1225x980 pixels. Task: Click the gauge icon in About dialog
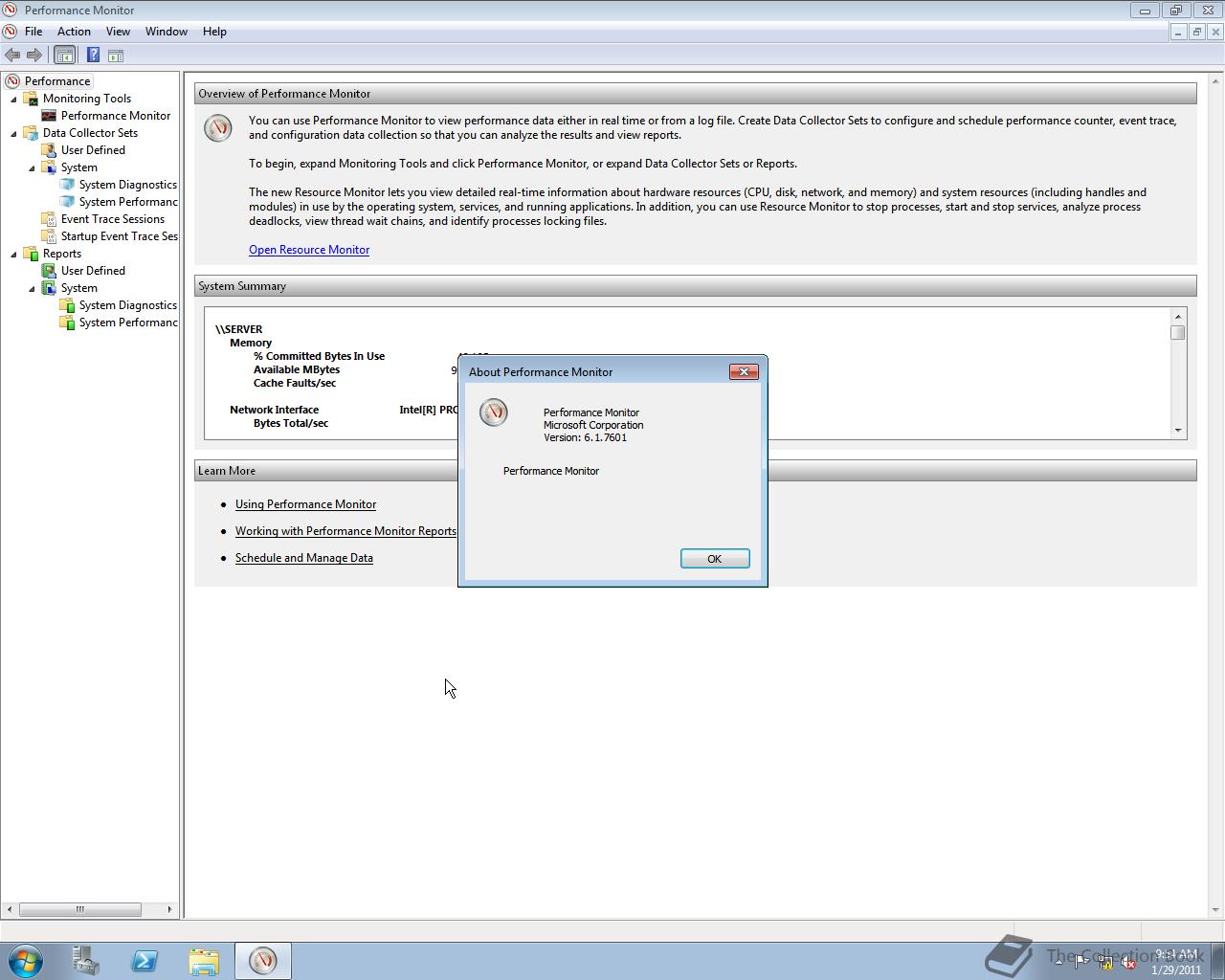[x=494, y=412]
